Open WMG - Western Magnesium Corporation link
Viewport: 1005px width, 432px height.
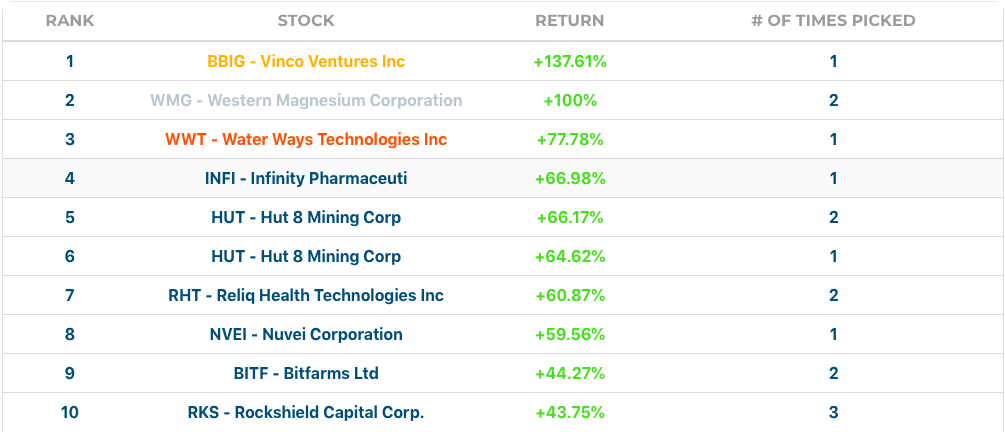(x=306, y=100)
